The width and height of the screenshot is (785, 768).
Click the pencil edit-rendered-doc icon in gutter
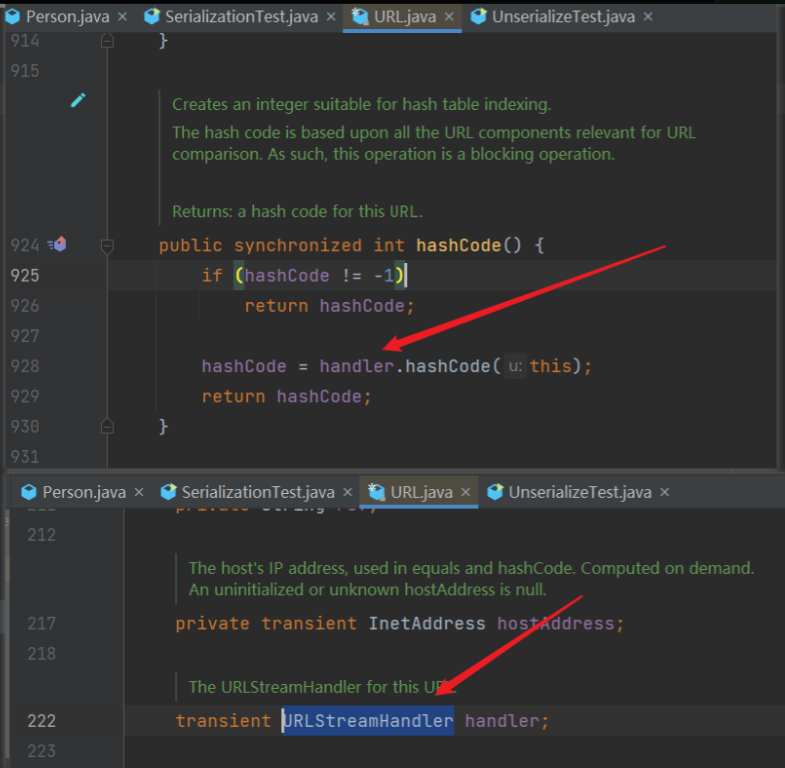(78, 100)
